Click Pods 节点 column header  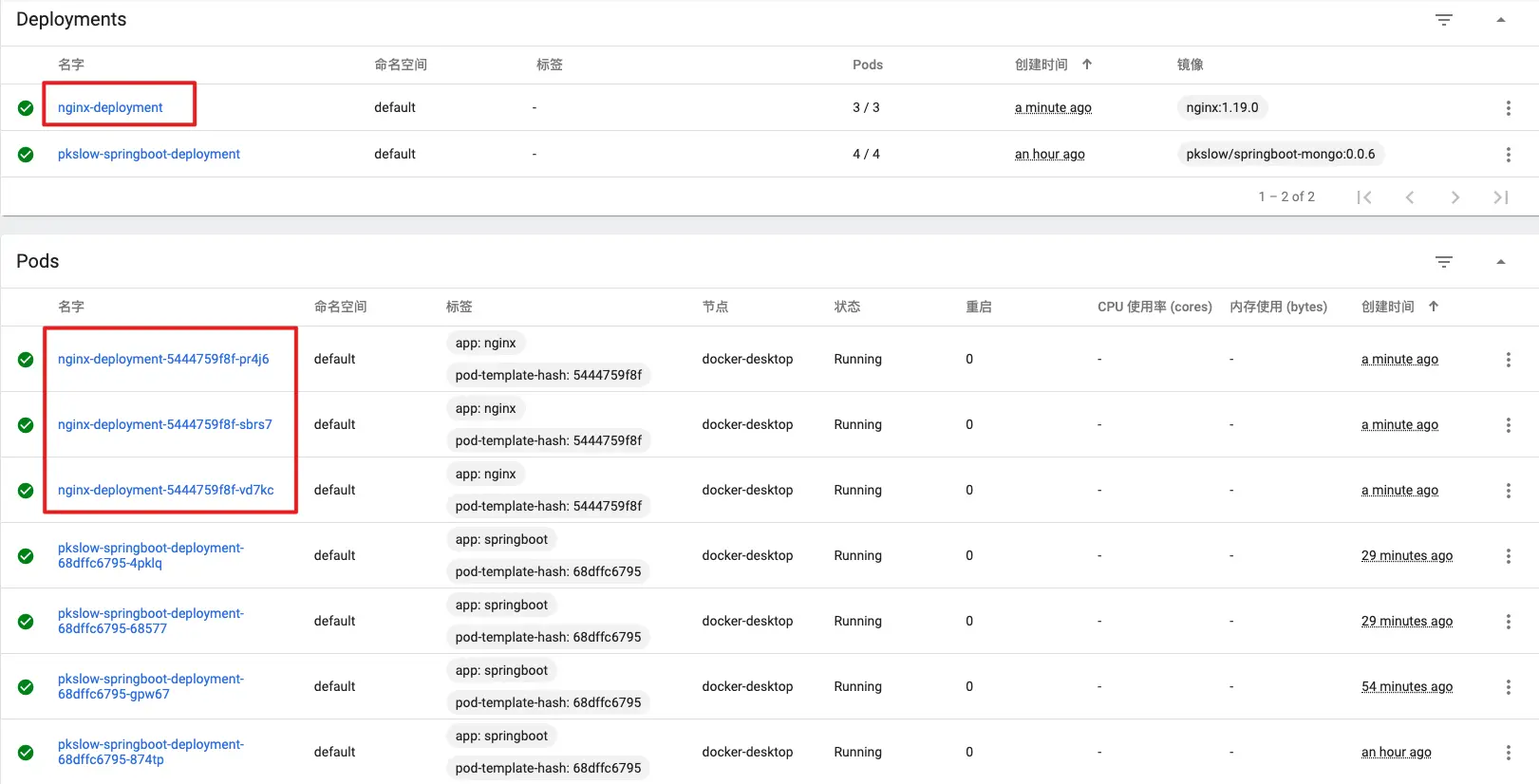point(716,307)
